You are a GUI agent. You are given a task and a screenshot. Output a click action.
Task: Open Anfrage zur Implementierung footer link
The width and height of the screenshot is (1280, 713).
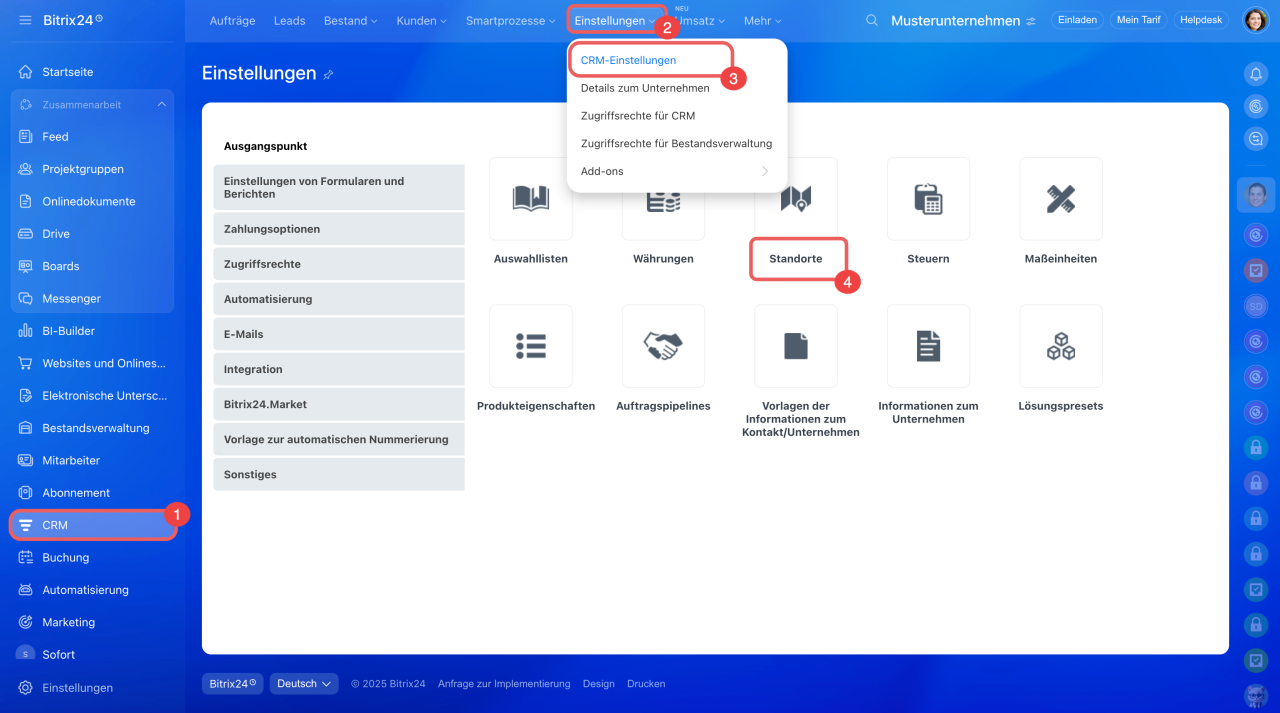[504, 684]
